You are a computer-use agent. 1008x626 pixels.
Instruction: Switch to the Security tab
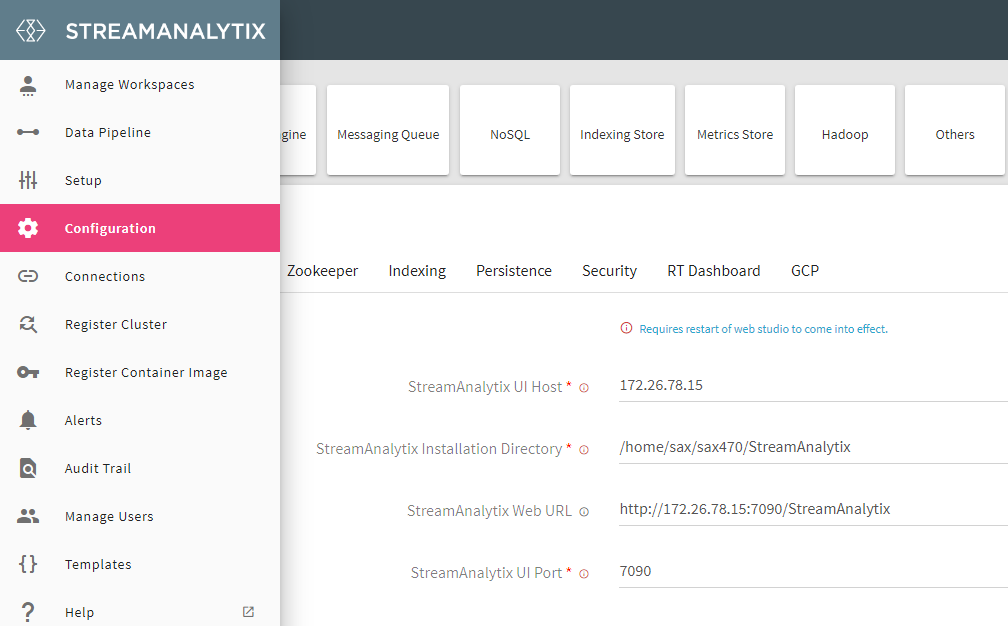pyautogui.click(x=609, y=271)
